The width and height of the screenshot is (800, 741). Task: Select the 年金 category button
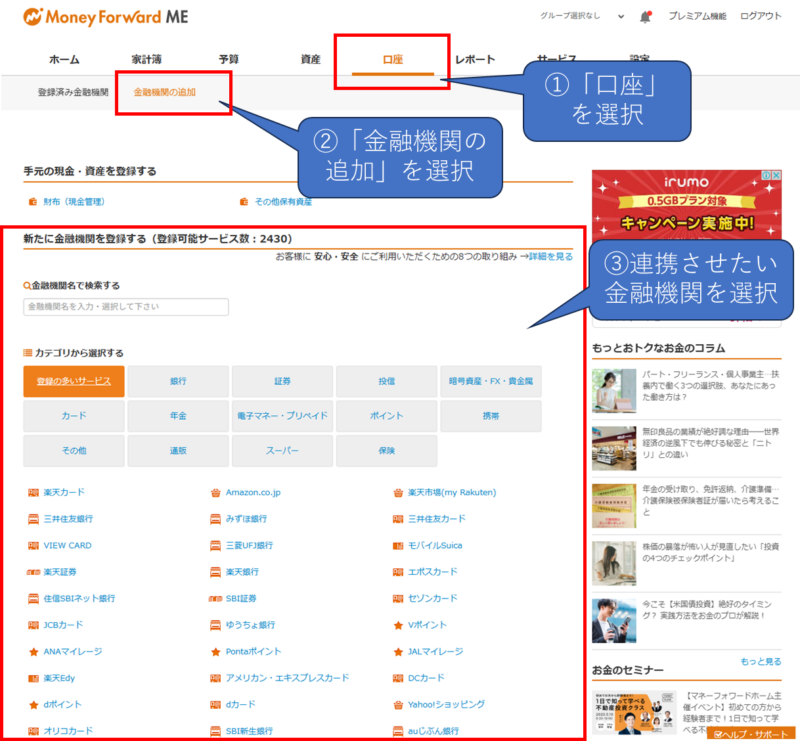178,416
